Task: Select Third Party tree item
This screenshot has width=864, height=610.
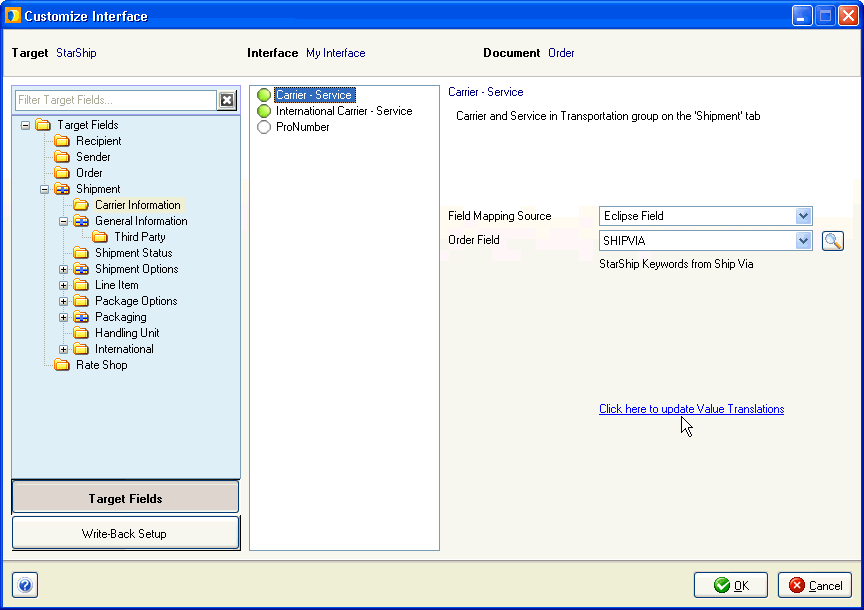Action: click(x=140, y=237)
